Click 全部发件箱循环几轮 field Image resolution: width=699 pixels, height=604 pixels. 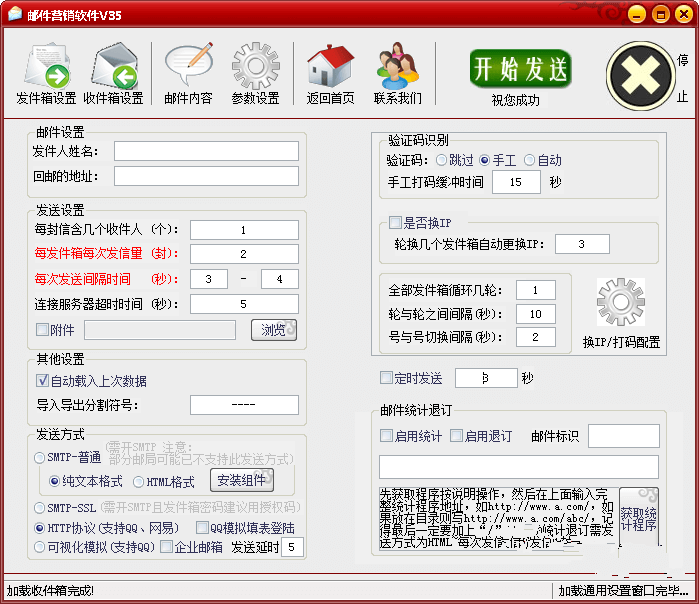(536, 290)
